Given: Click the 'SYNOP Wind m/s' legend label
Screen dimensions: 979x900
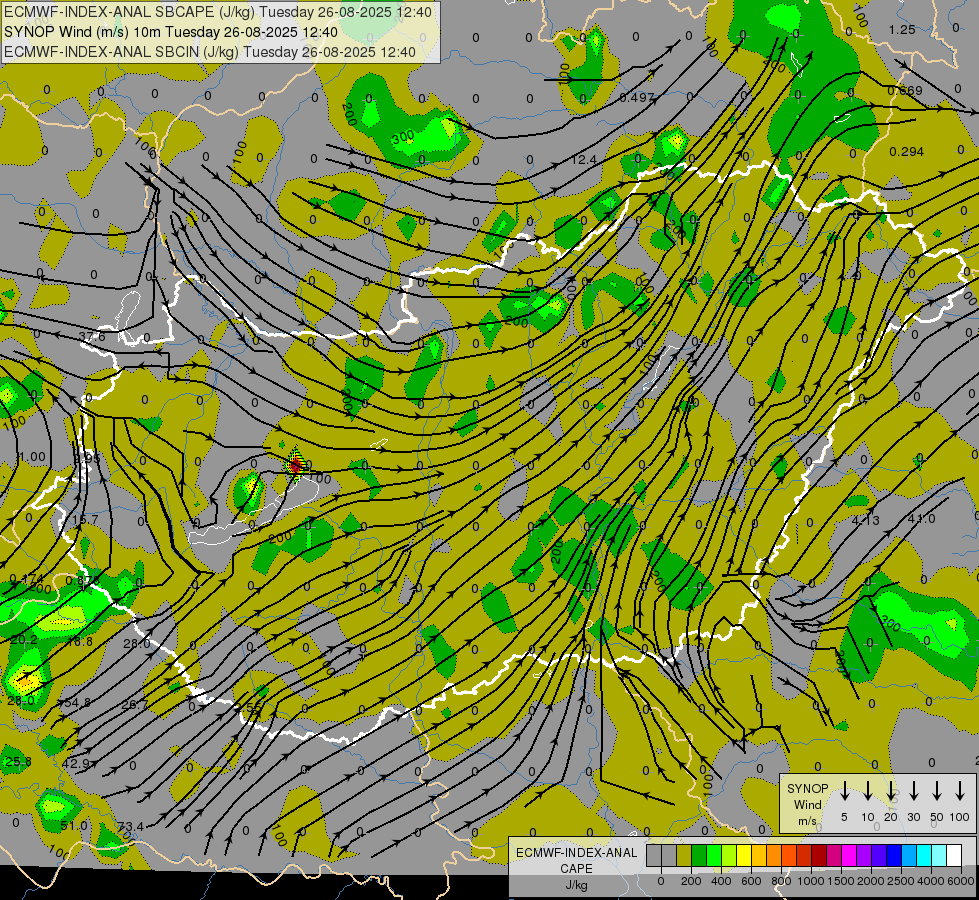Looking at the screenshot, I should [807, 804].
